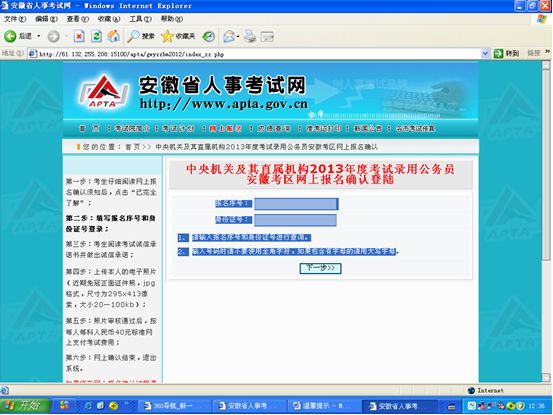The height and width of the screenshot is (415, 553).
Task: Click the 报名序号 input field
Action: click(x=296, y=204)
